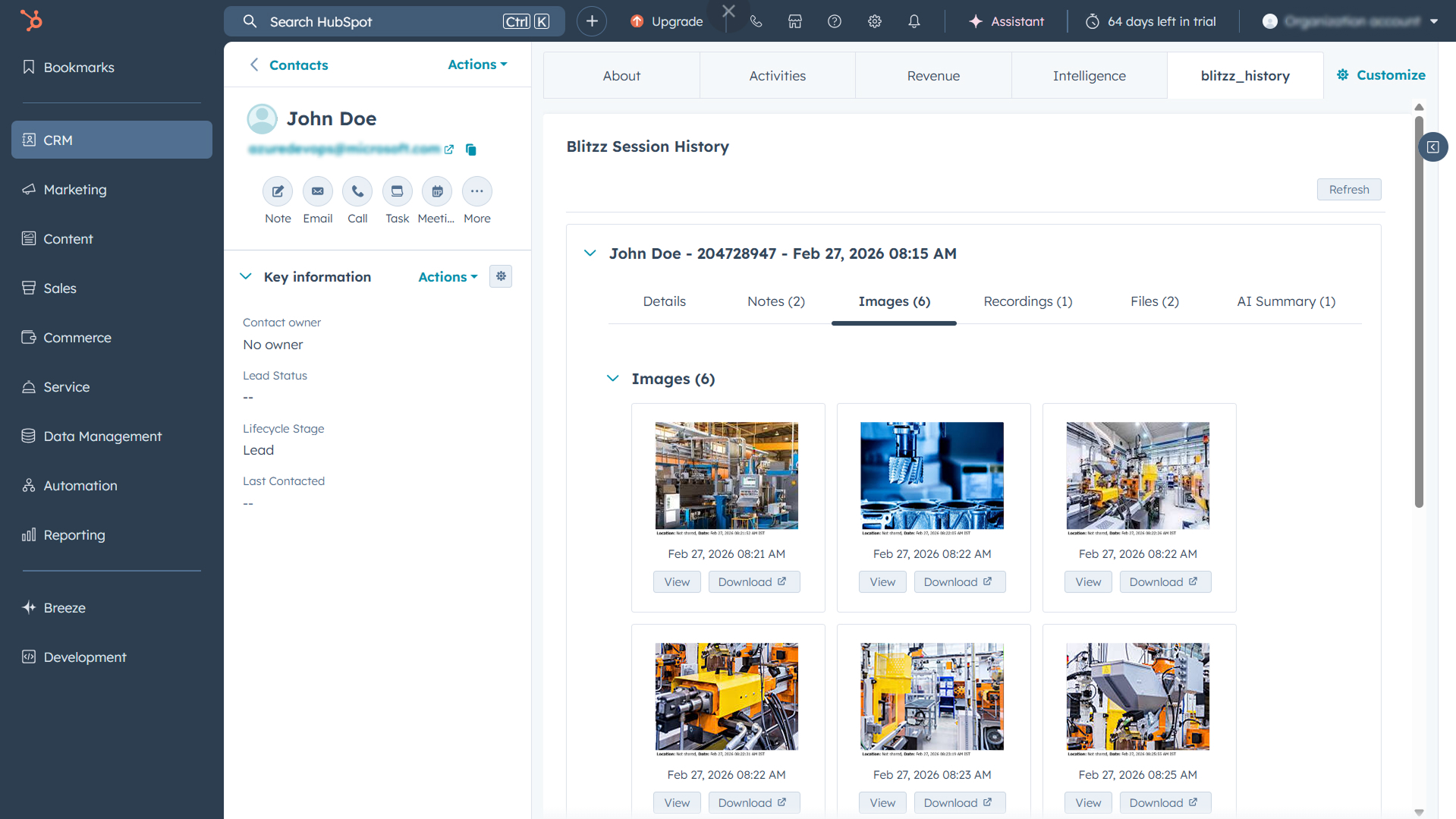Image resolution: width=1456 pixels, height=819 pixels.
Task: Click the Upgrade button
Action: [x=667, y=21]
